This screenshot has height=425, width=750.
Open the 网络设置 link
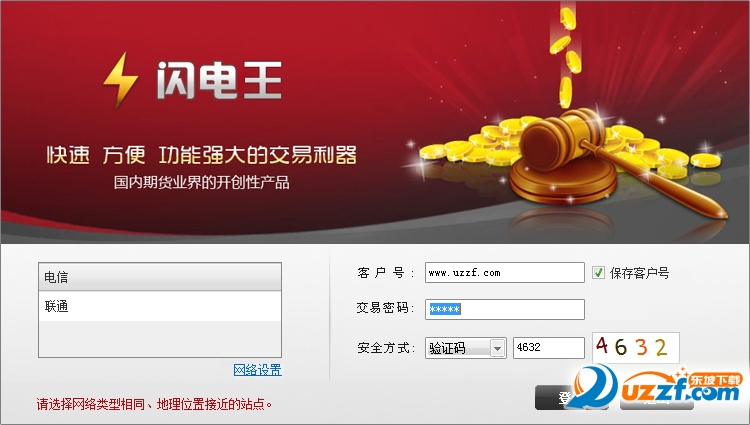[257, 370]
